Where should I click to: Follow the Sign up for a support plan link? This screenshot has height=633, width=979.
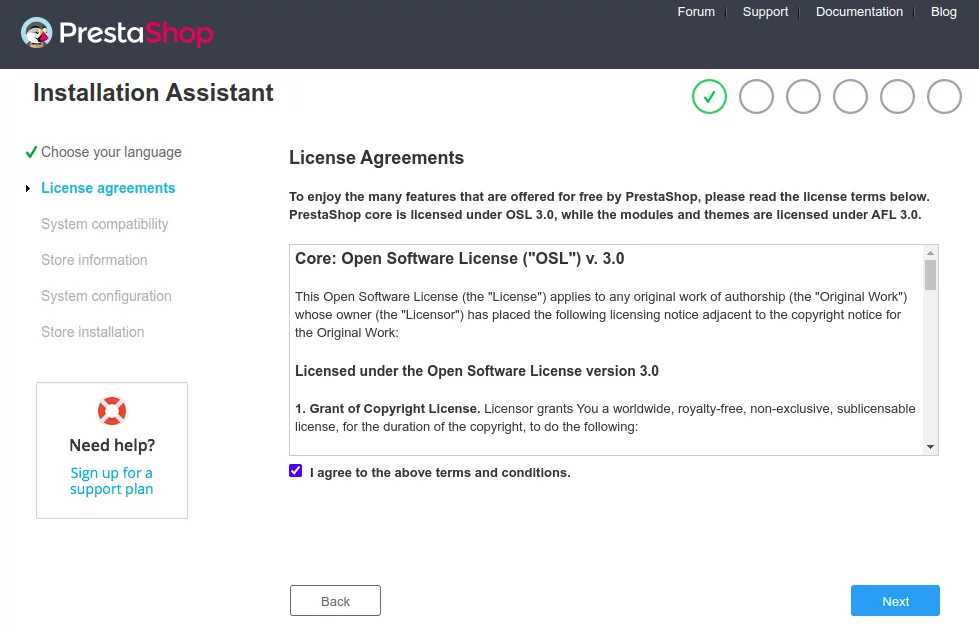(x=112, y=481)
